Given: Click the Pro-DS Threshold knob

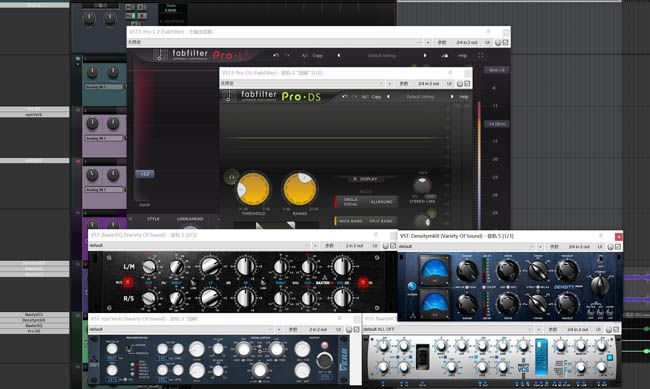Looking at the screenshot, I should click(x=253, y=189).
